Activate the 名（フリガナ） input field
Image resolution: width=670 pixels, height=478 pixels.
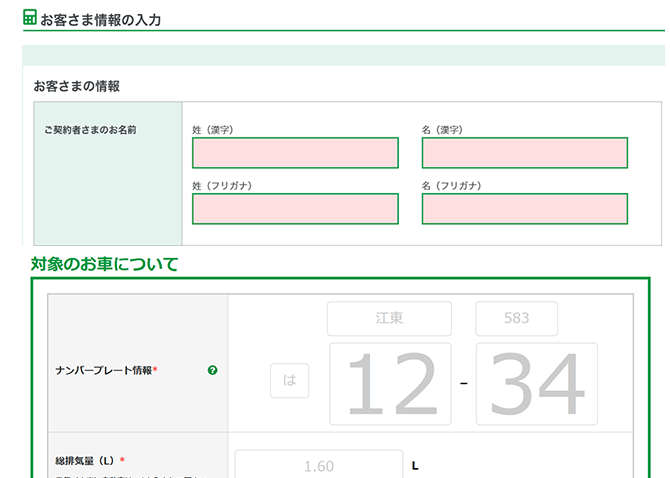point(524,209)
